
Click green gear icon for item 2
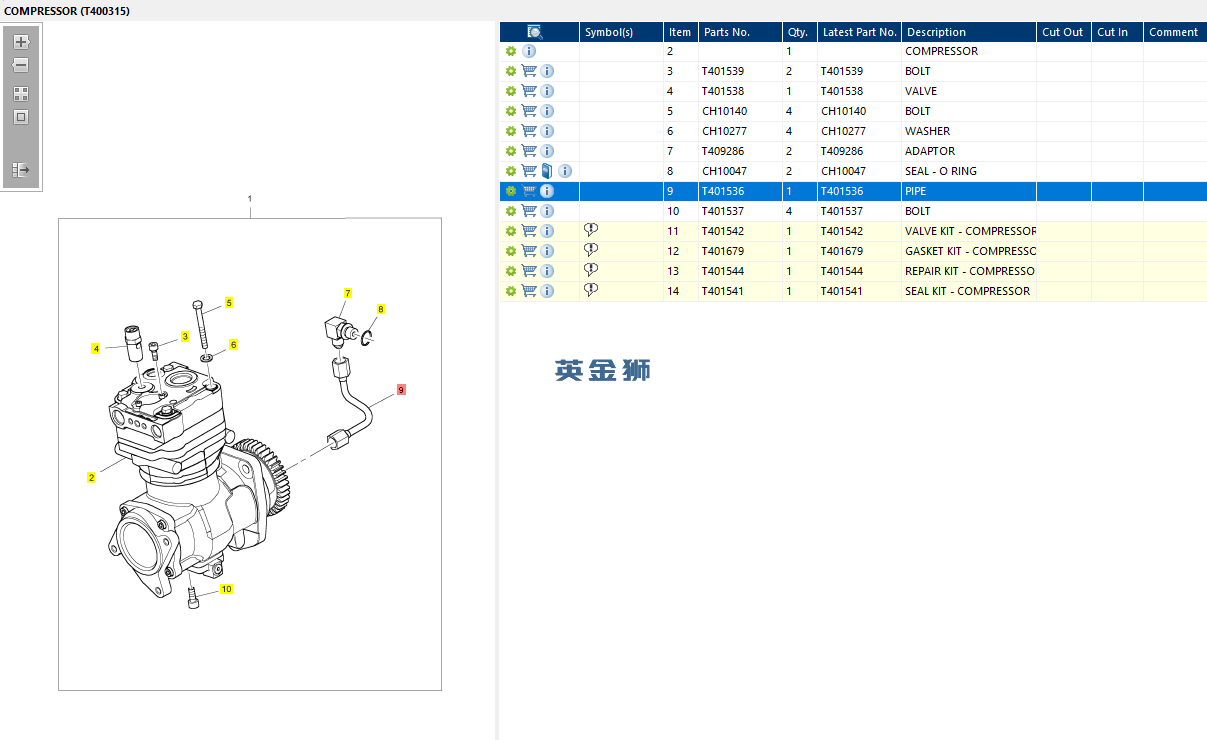[511, 51]
